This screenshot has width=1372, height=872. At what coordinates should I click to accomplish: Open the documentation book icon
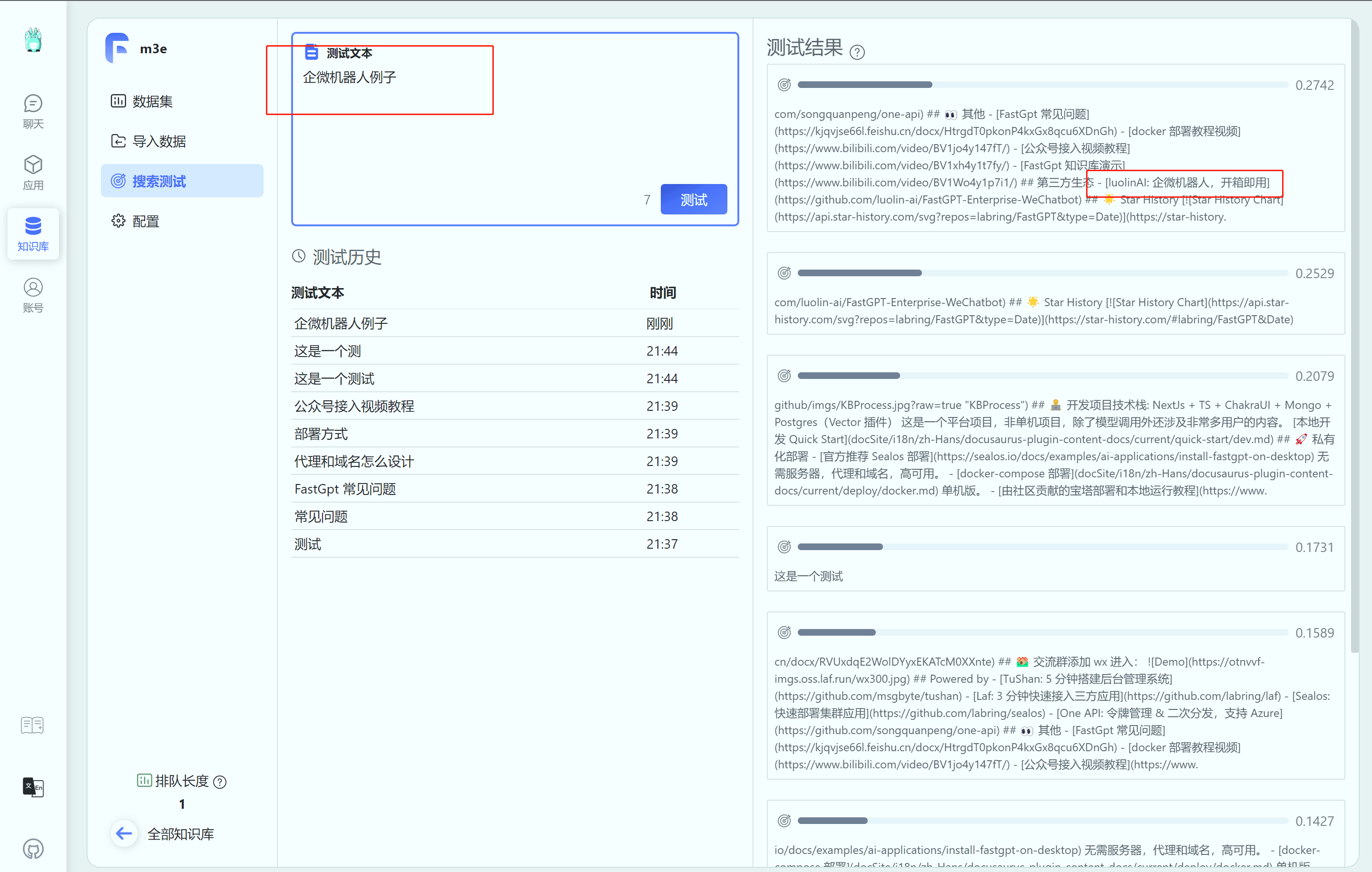coord(32,725)
